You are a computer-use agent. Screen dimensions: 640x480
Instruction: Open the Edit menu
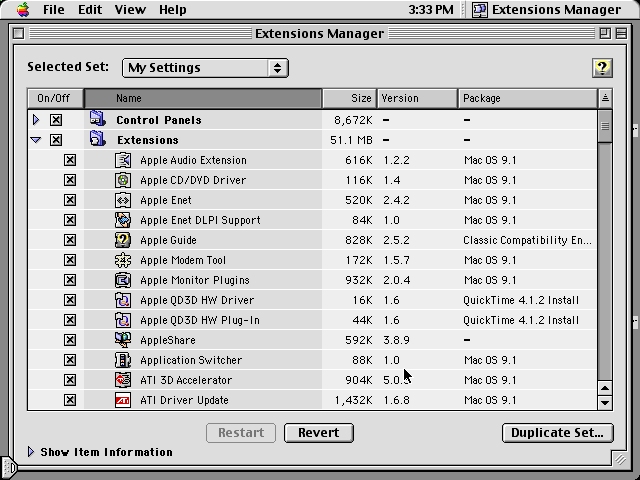point(90,9)
